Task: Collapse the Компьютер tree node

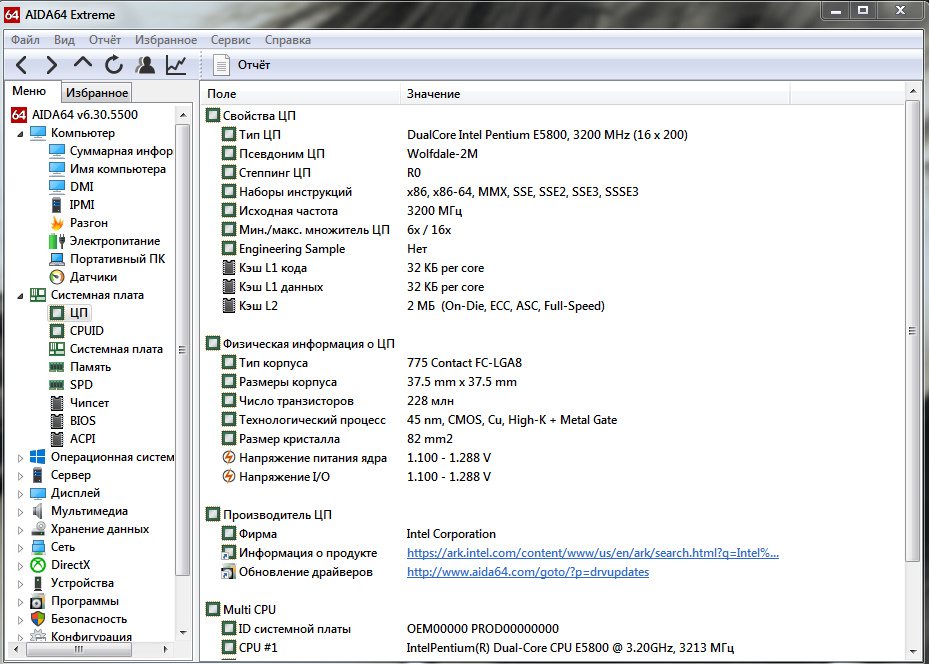Action: click(x=20, y=134)
